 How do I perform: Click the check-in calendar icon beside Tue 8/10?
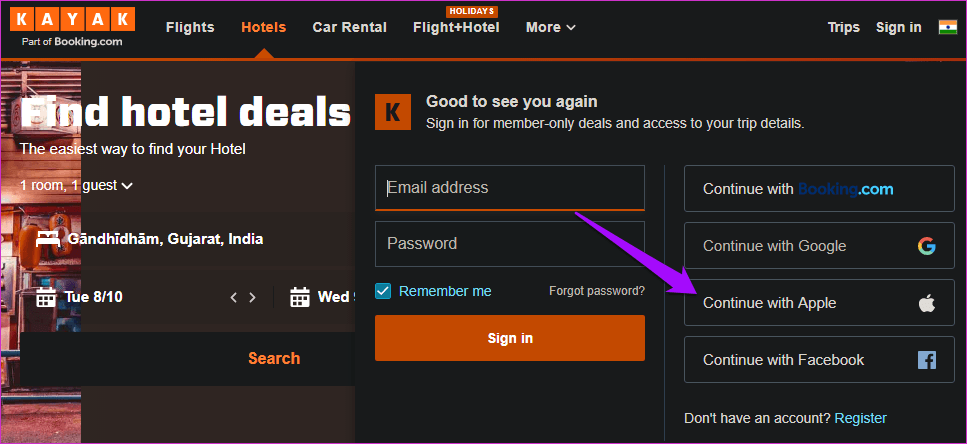[46, 297]
